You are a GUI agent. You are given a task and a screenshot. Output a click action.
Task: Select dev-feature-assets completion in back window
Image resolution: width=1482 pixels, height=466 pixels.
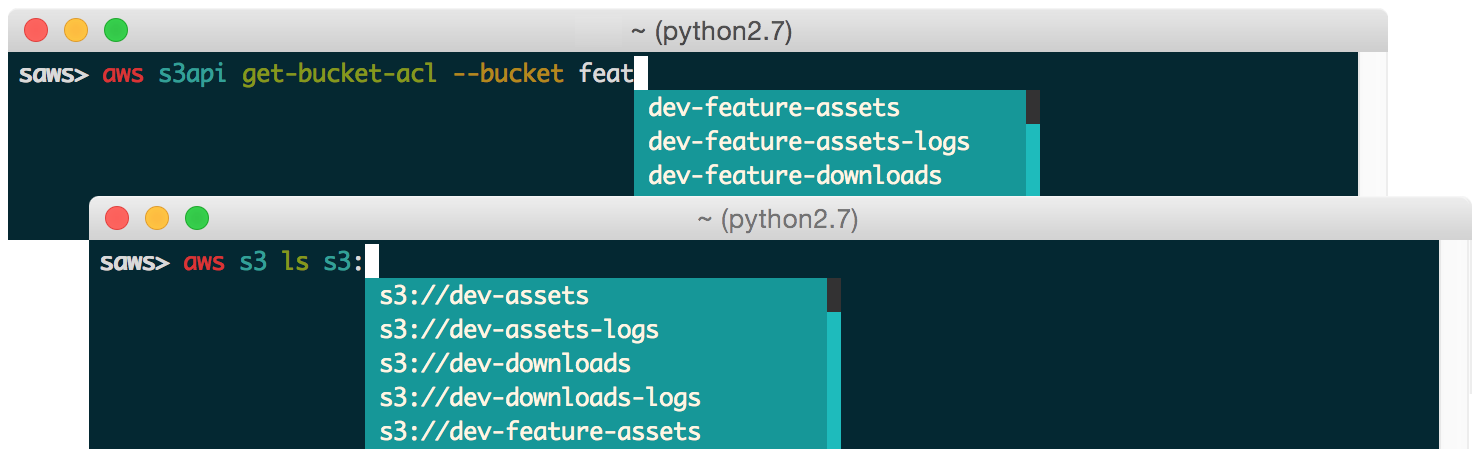(830, 107)
